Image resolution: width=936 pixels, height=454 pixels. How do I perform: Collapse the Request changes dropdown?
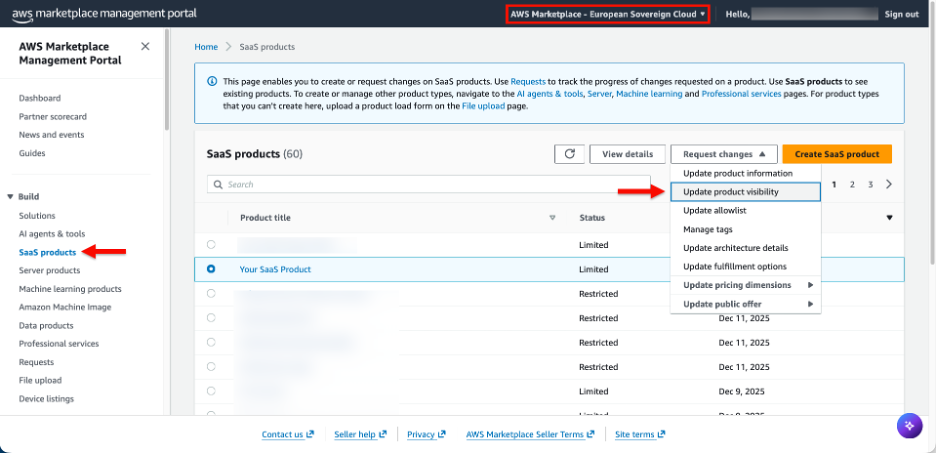click(723, 154)
